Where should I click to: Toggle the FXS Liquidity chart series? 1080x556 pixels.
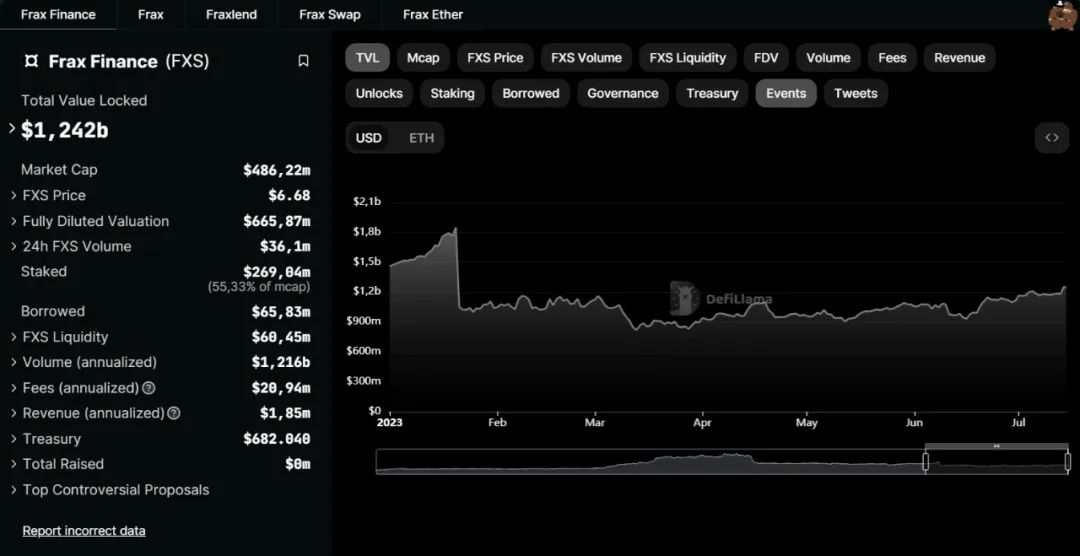pyautogui.click(x=687, y=58)
